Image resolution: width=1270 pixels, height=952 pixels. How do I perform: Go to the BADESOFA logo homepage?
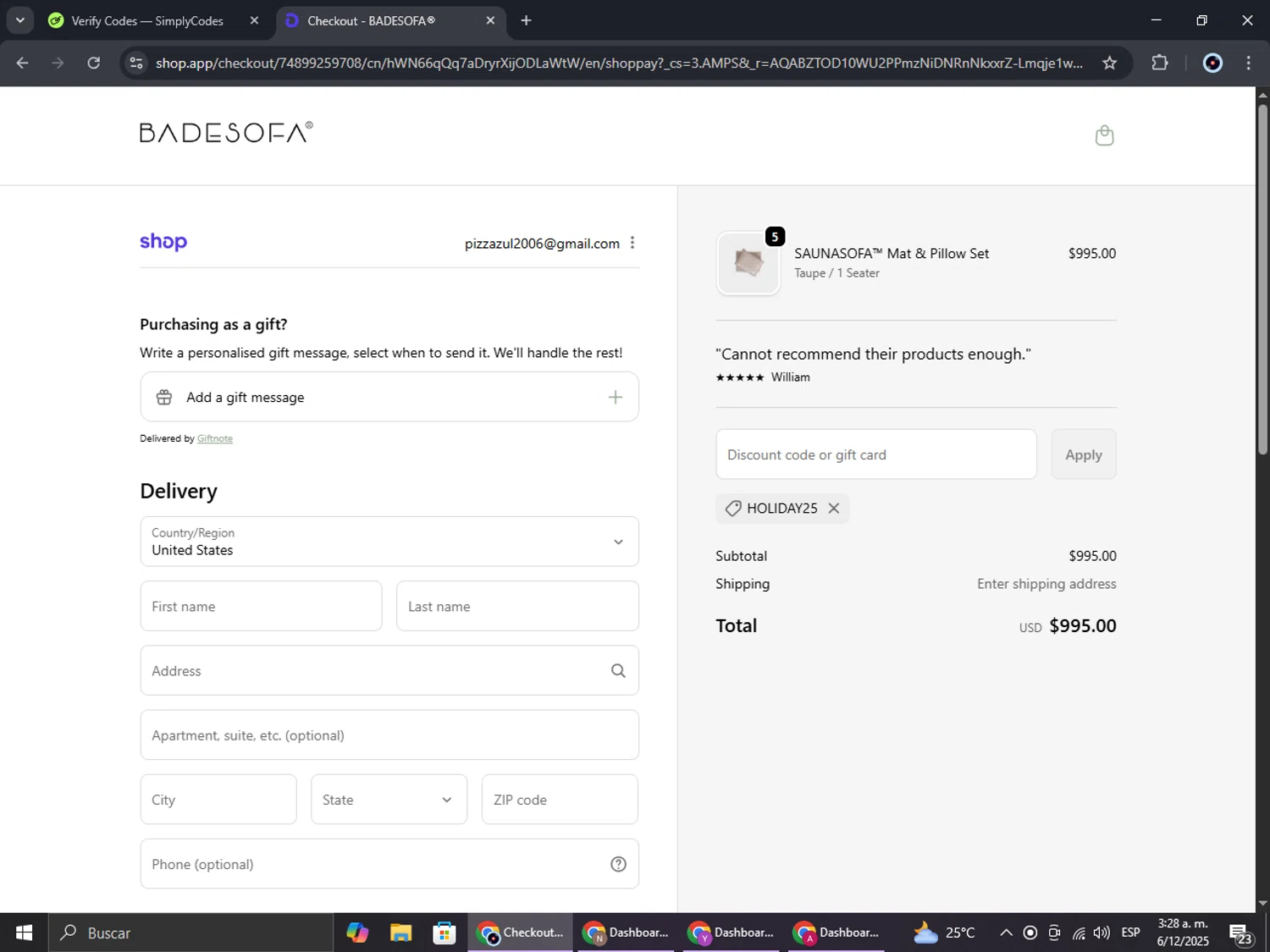[x=226, y=132]
